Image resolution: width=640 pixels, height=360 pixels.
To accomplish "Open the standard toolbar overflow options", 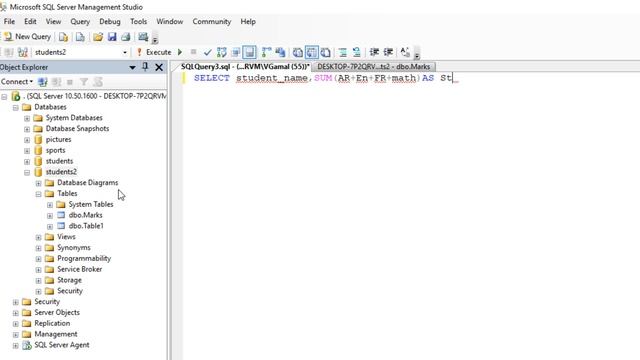I will [155, 40].
